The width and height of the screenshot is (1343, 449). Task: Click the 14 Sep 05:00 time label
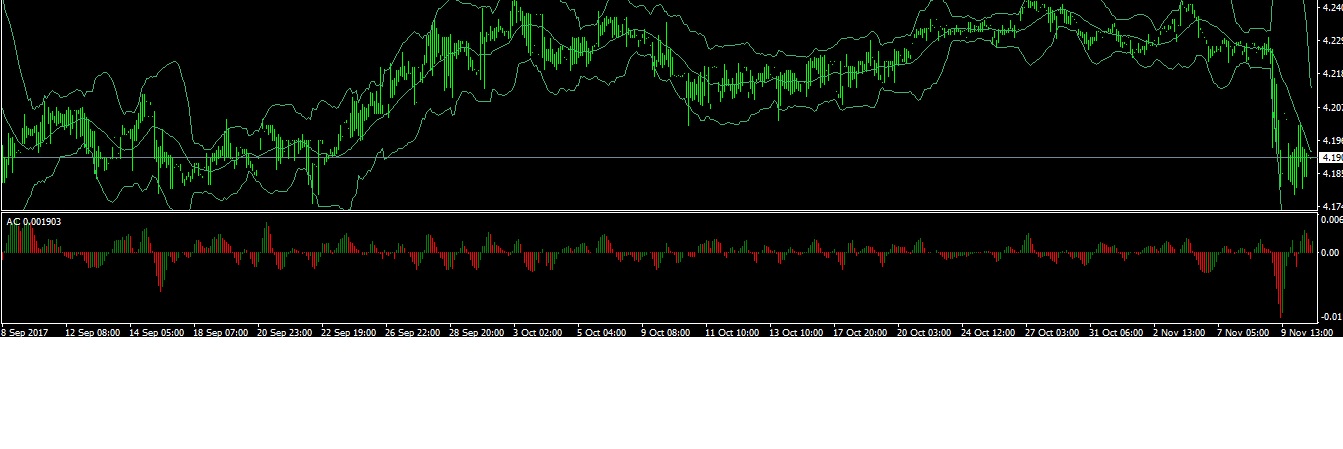(x=157, y=331)
